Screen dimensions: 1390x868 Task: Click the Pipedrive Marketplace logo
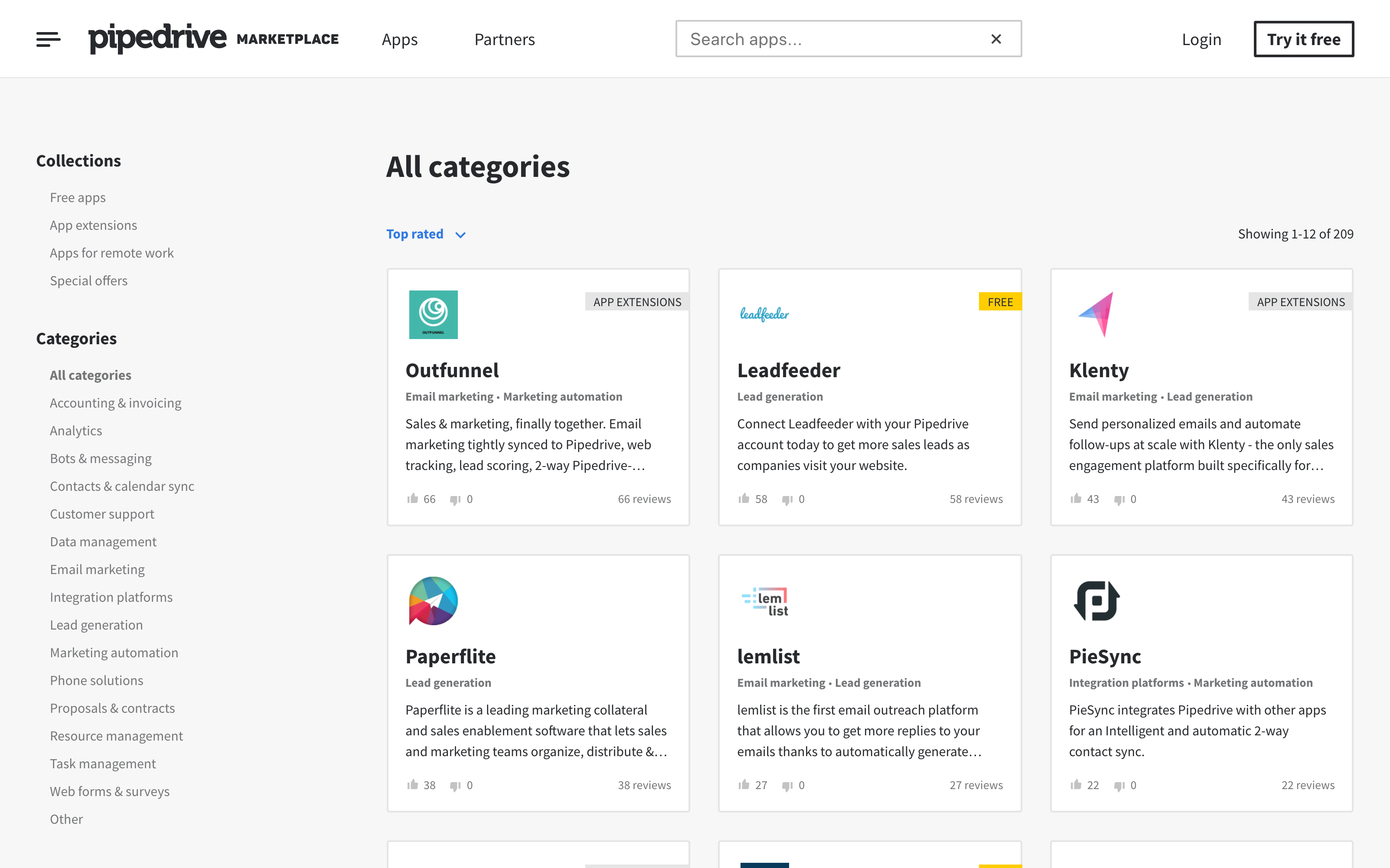[213, 39]
